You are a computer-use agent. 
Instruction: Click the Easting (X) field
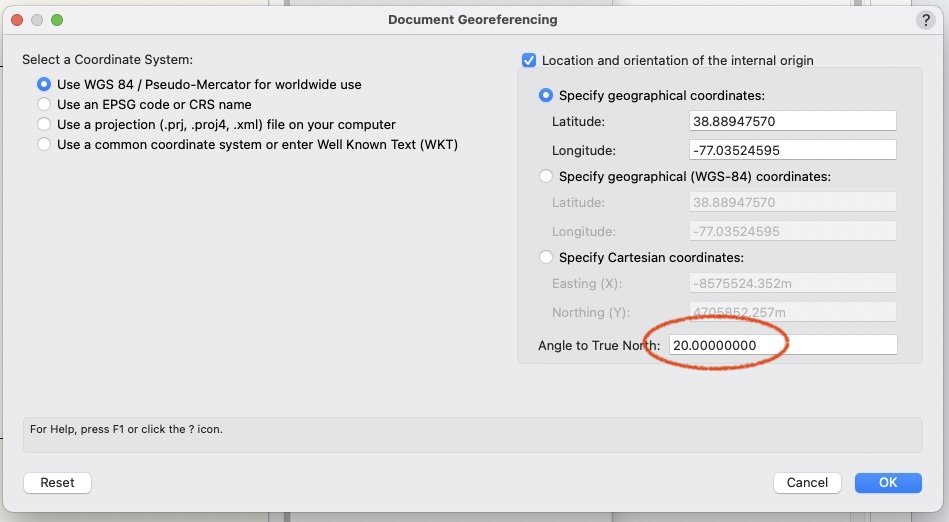[x=792, y=283]
